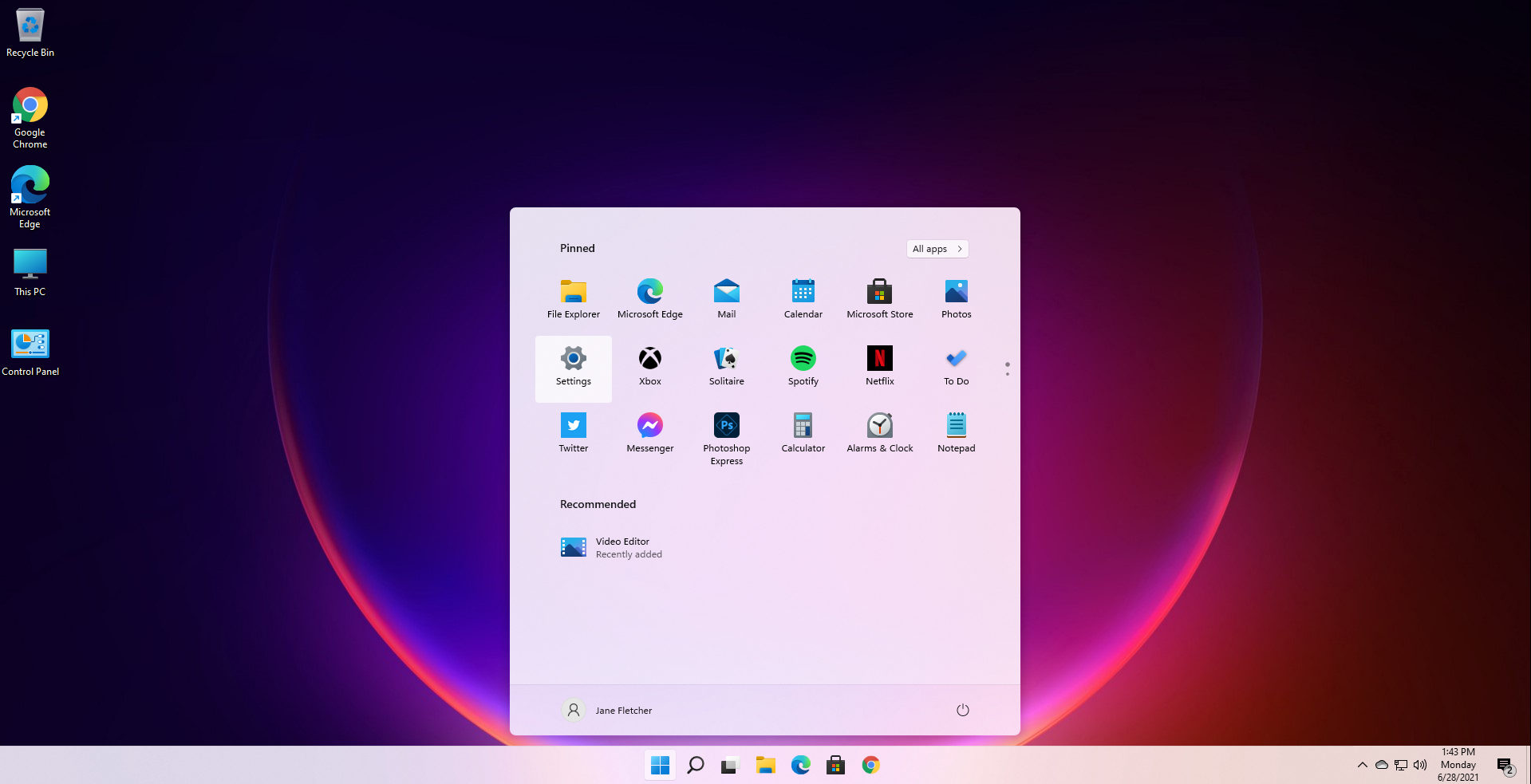Launch Microsoft Edge in pinned apps
Viewport: 1531px width, 784px height.
(x=650, y=300)
